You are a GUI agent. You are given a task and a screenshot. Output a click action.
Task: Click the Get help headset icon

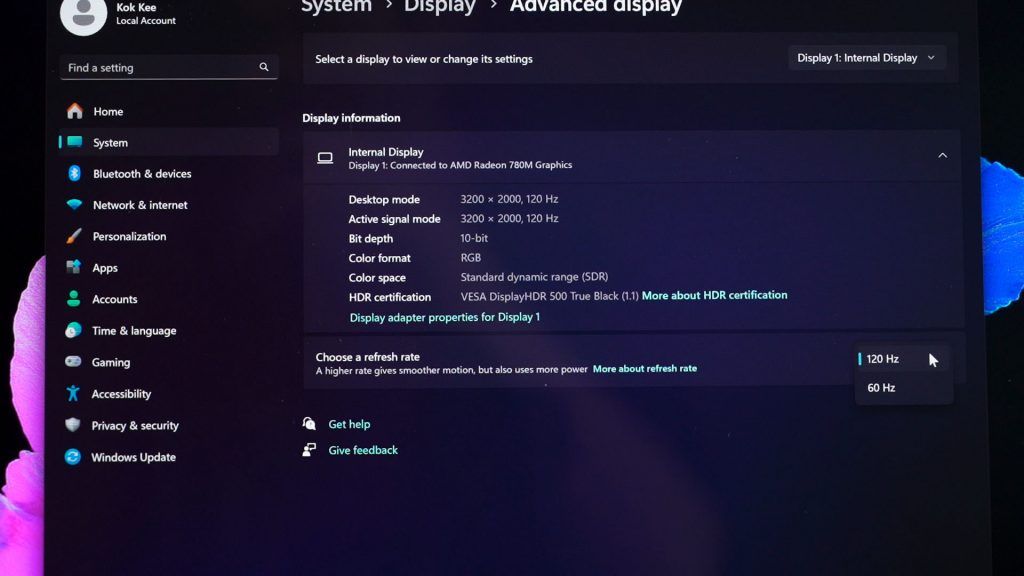coord(309,424)
